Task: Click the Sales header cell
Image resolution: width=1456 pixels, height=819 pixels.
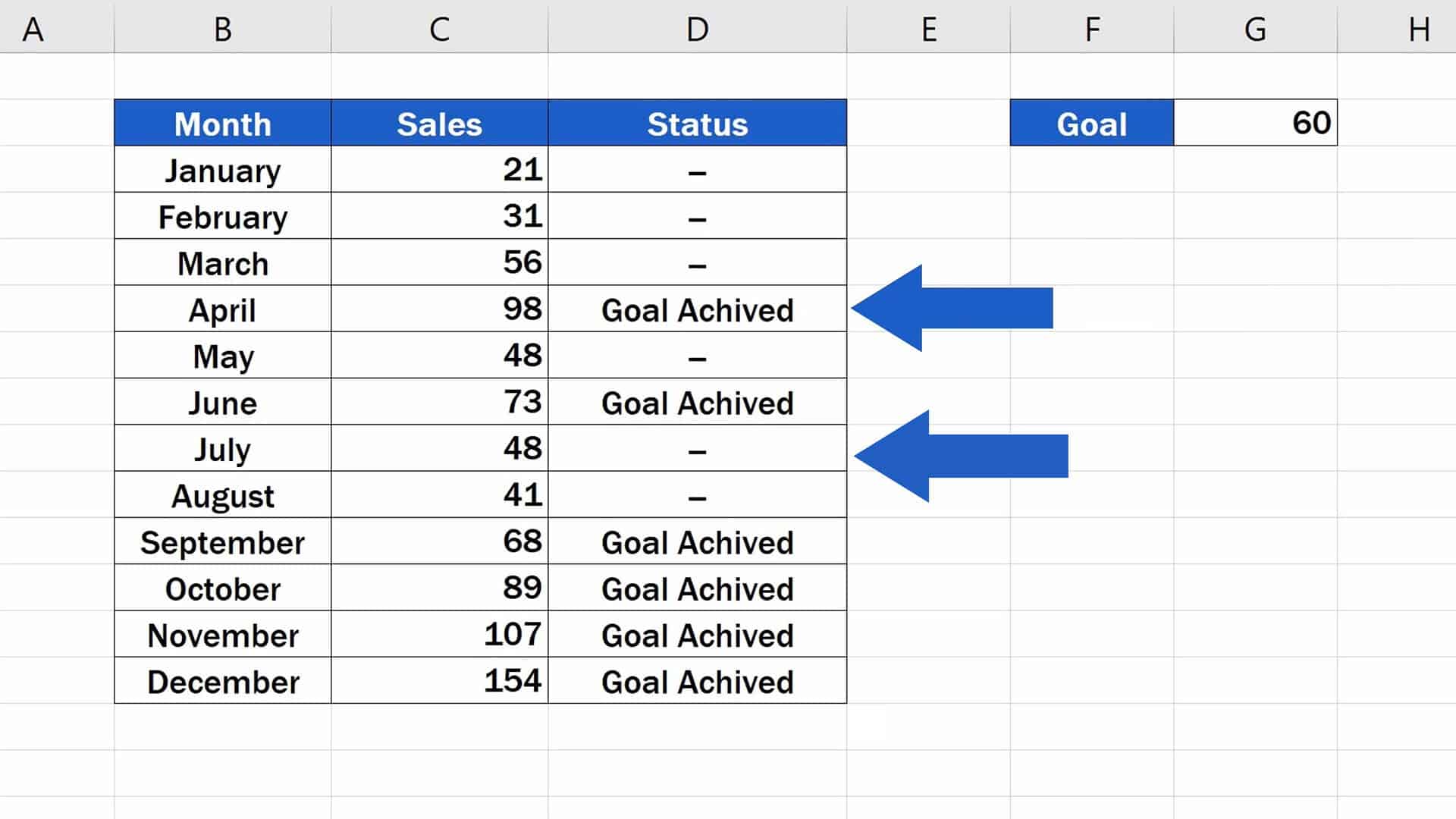Action: (439, 123)
